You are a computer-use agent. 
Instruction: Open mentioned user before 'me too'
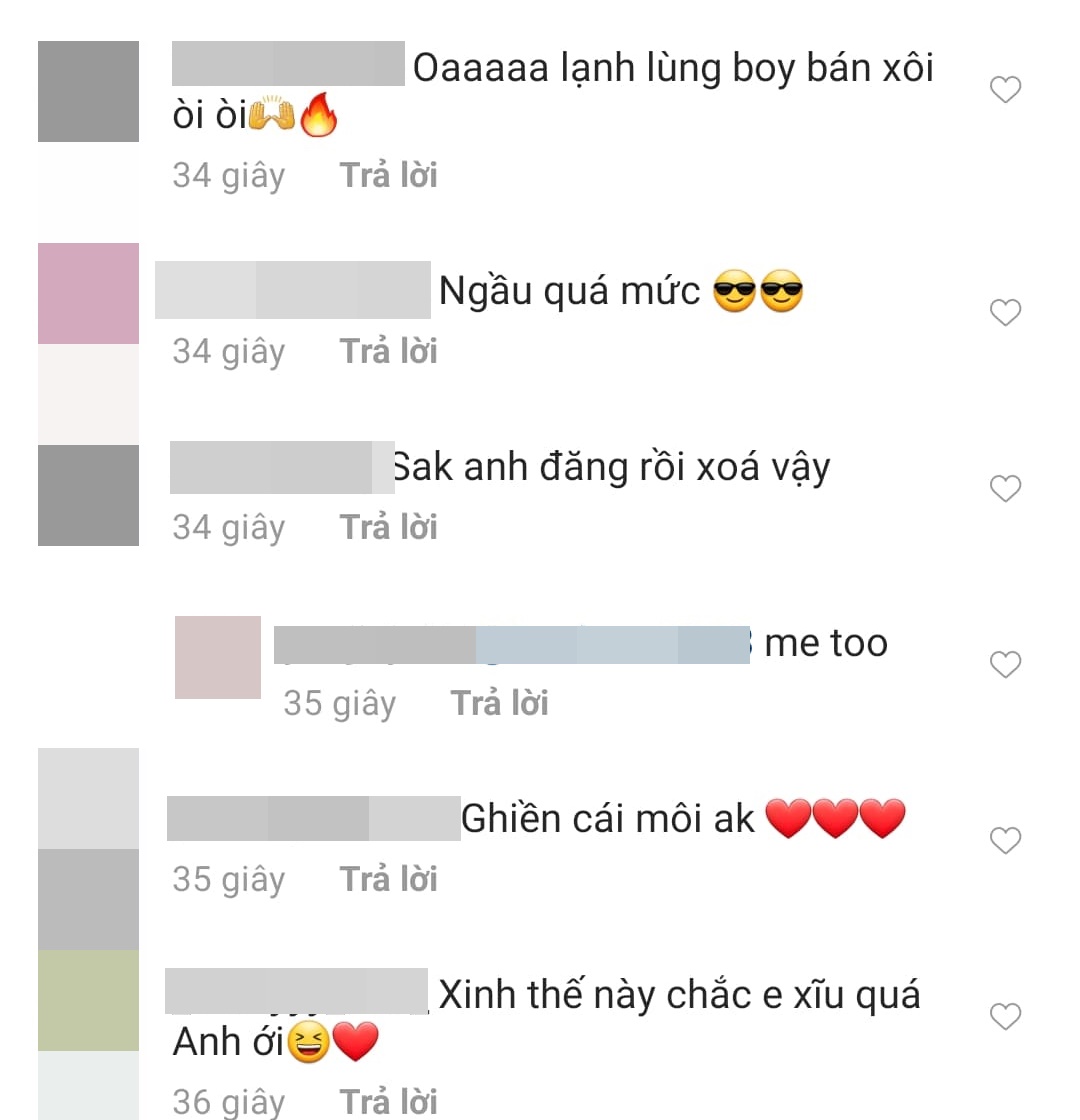(613, 645)
